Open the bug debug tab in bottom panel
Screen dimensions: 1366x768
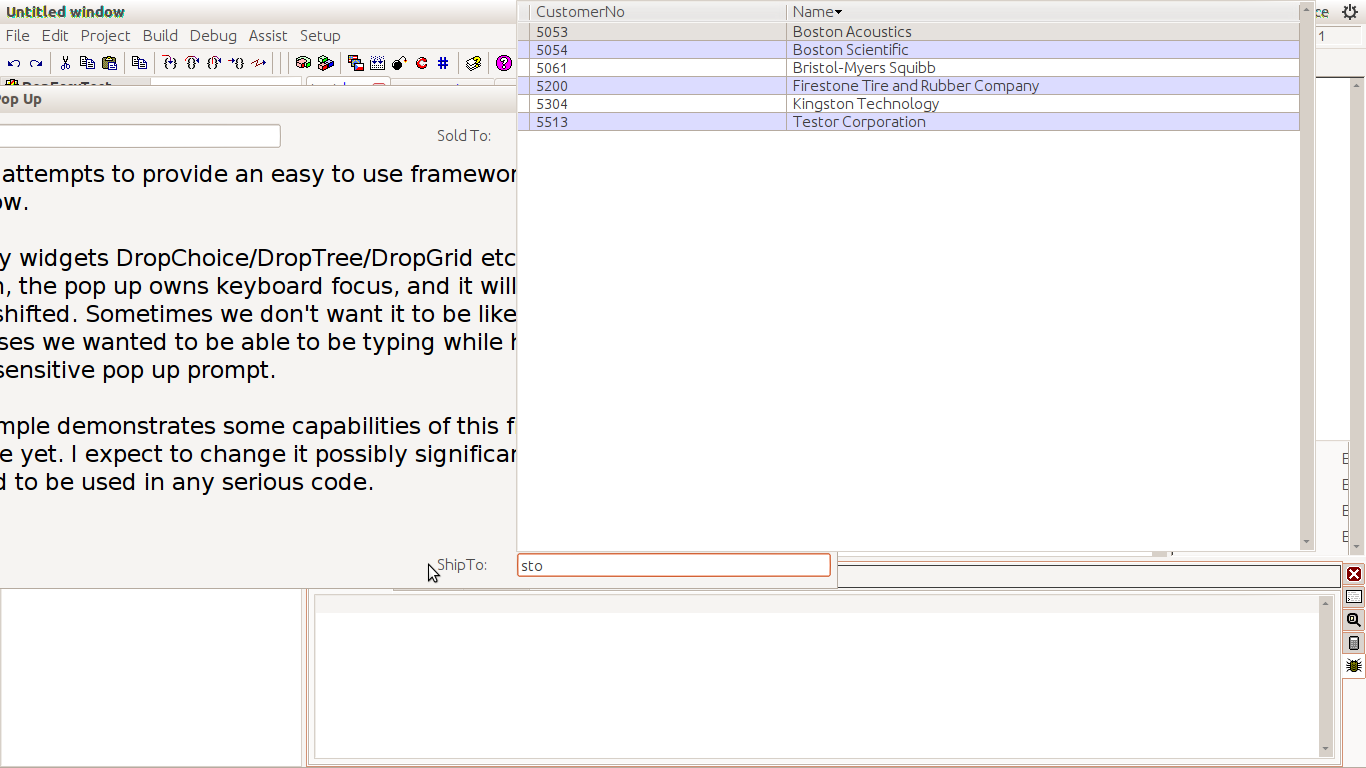[1354, 666]
